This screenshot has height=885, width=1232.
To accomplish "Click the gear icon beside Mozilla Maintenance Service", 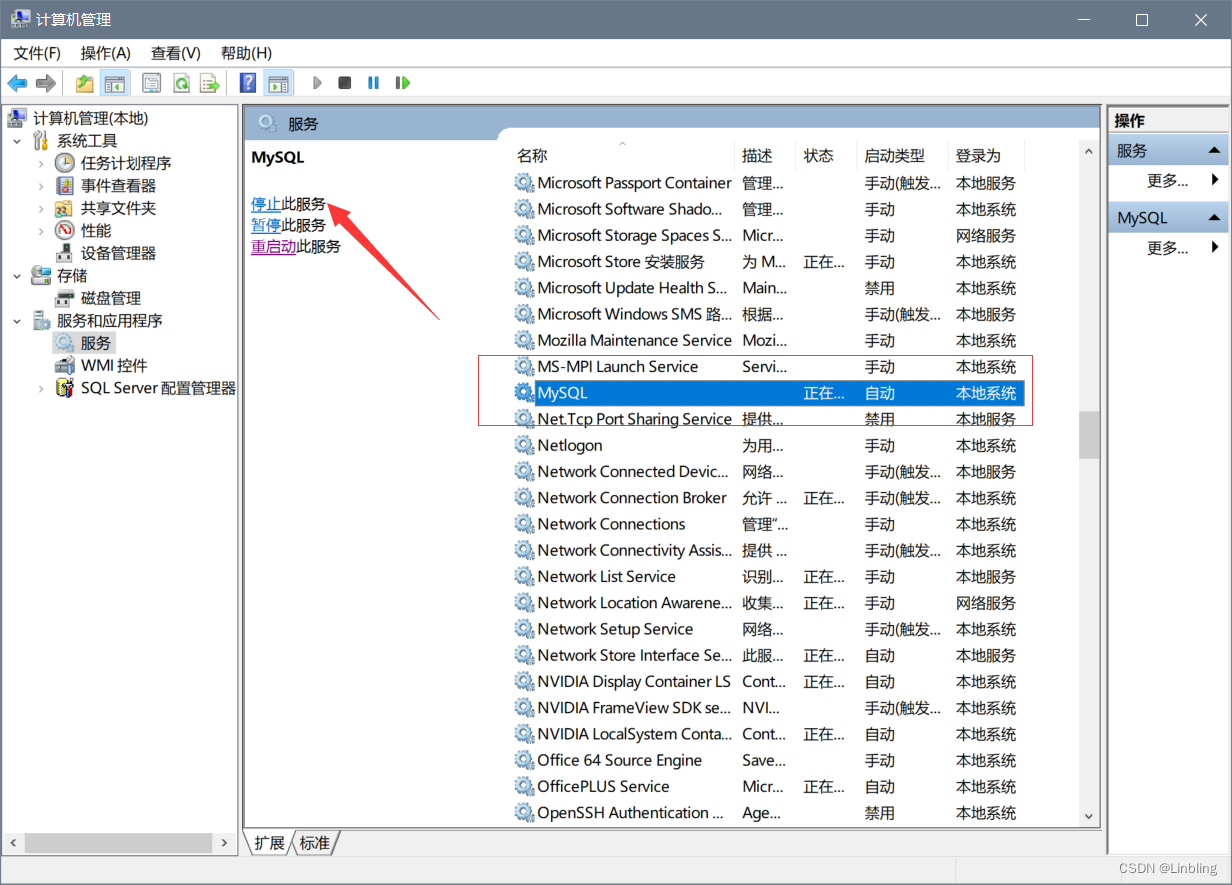I will tap(524, 340).
